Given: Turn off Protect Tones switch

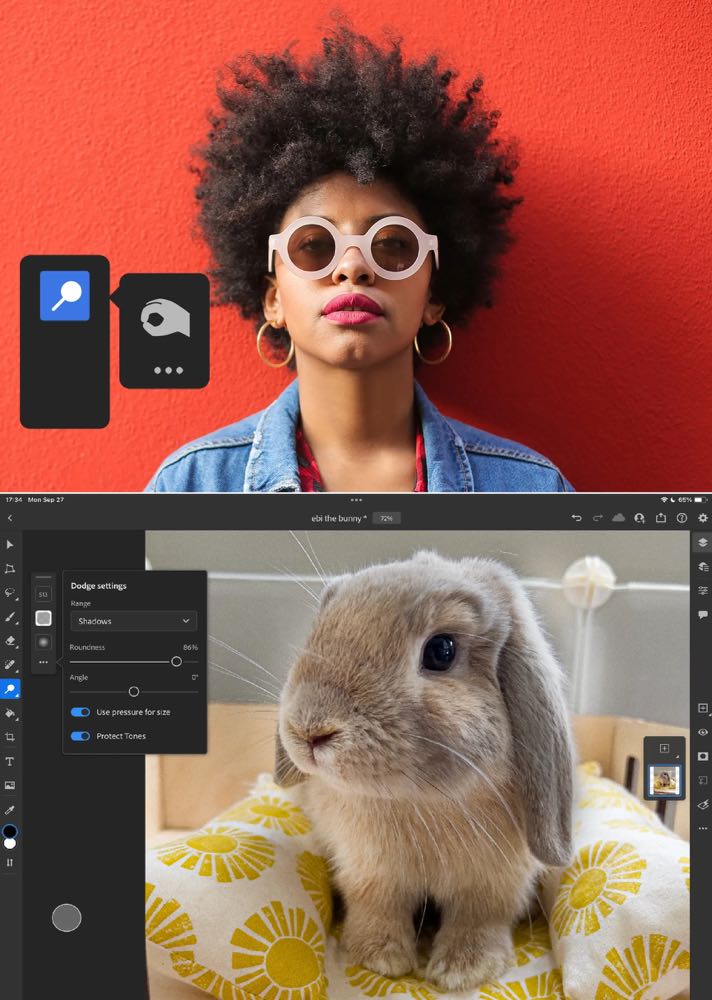Looking at the screenshot, I should 80,736.
